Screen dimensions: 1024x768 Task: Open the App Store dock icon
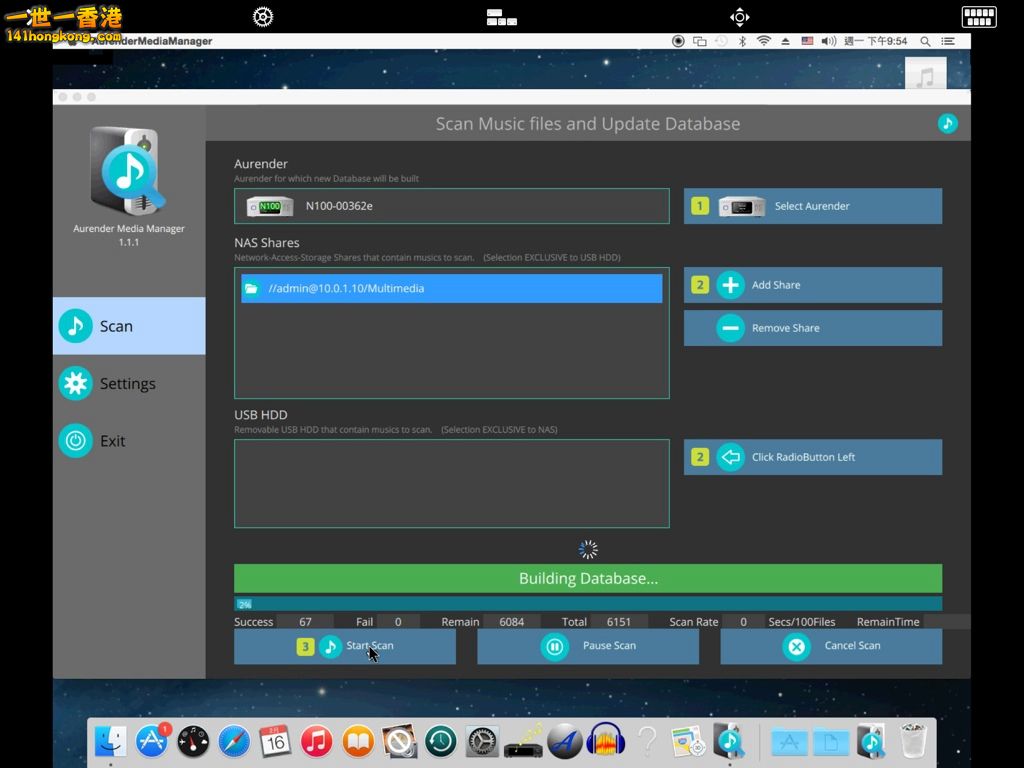click(x=152, y=741)
